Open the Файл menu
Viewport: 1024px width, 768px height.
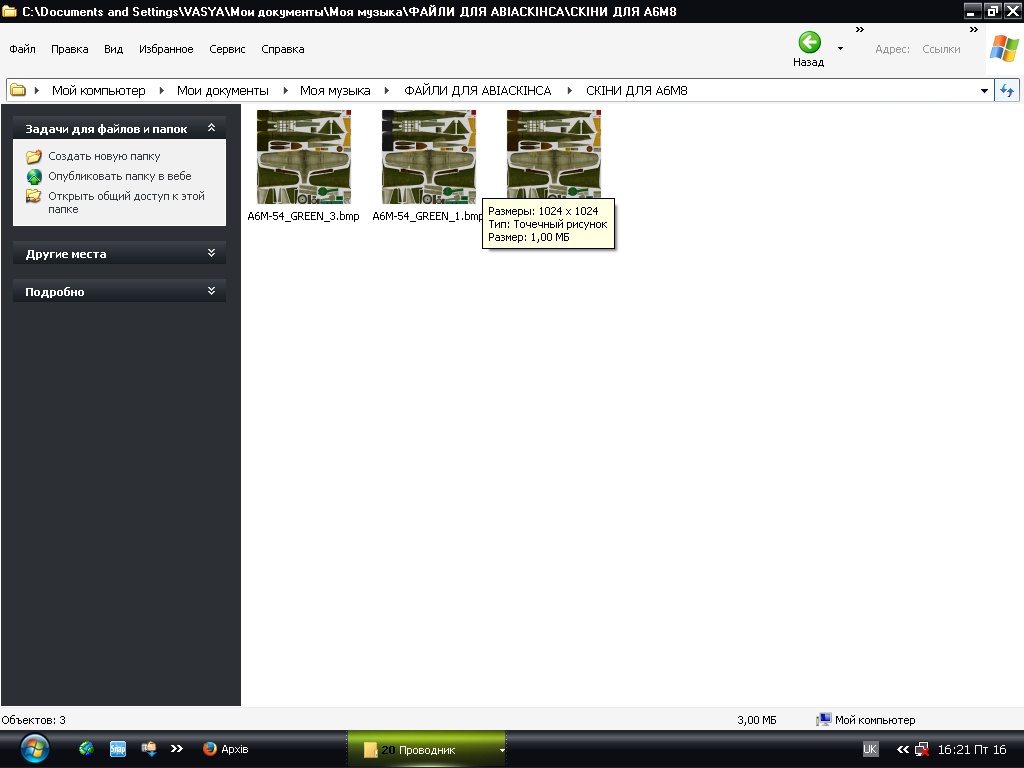coord(22,49)
